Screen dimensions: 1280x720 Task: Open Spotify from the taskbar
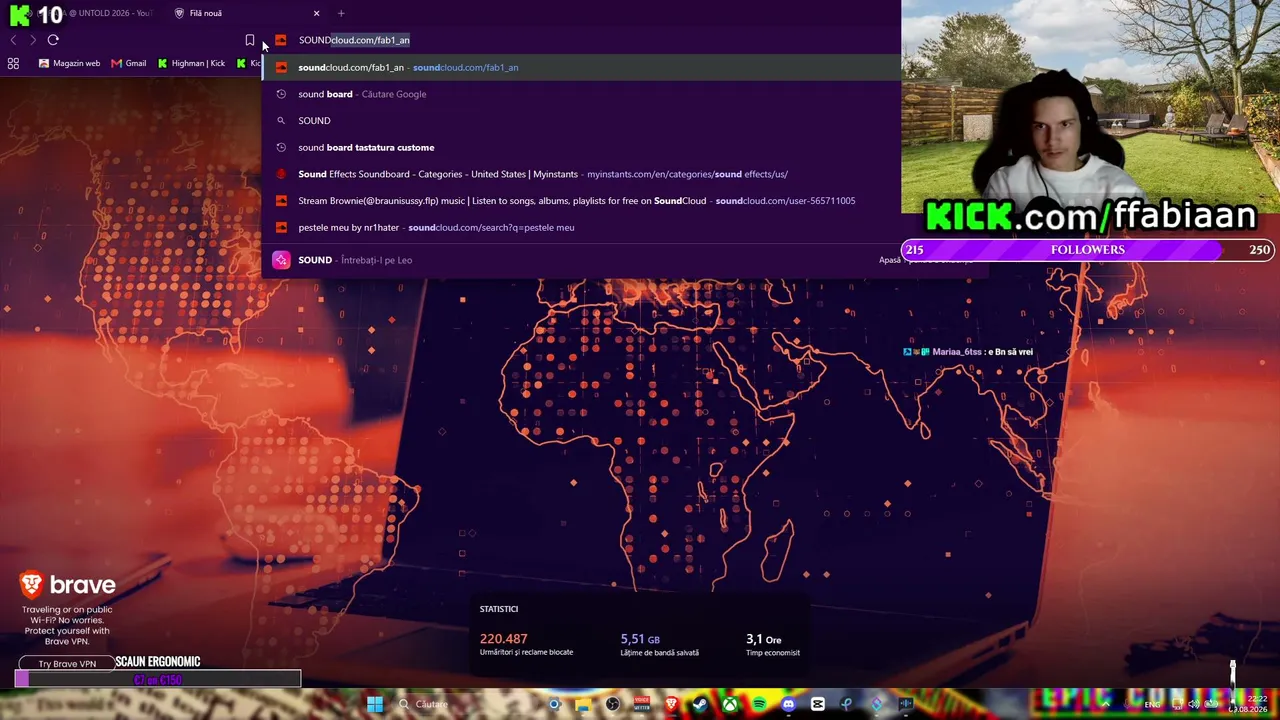(x=759, y=704)
